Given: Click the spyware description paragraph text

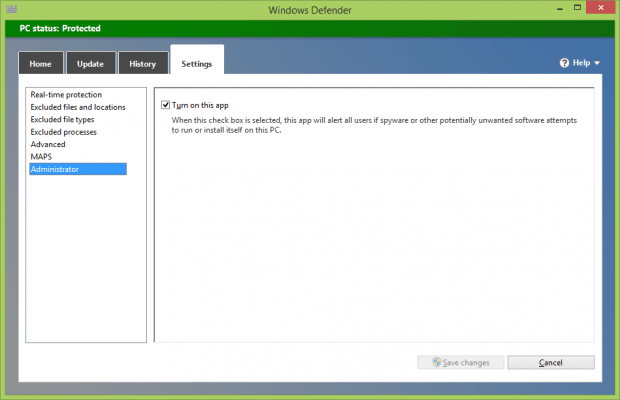Looking at the screenshot, I should [x=374, y=125].
